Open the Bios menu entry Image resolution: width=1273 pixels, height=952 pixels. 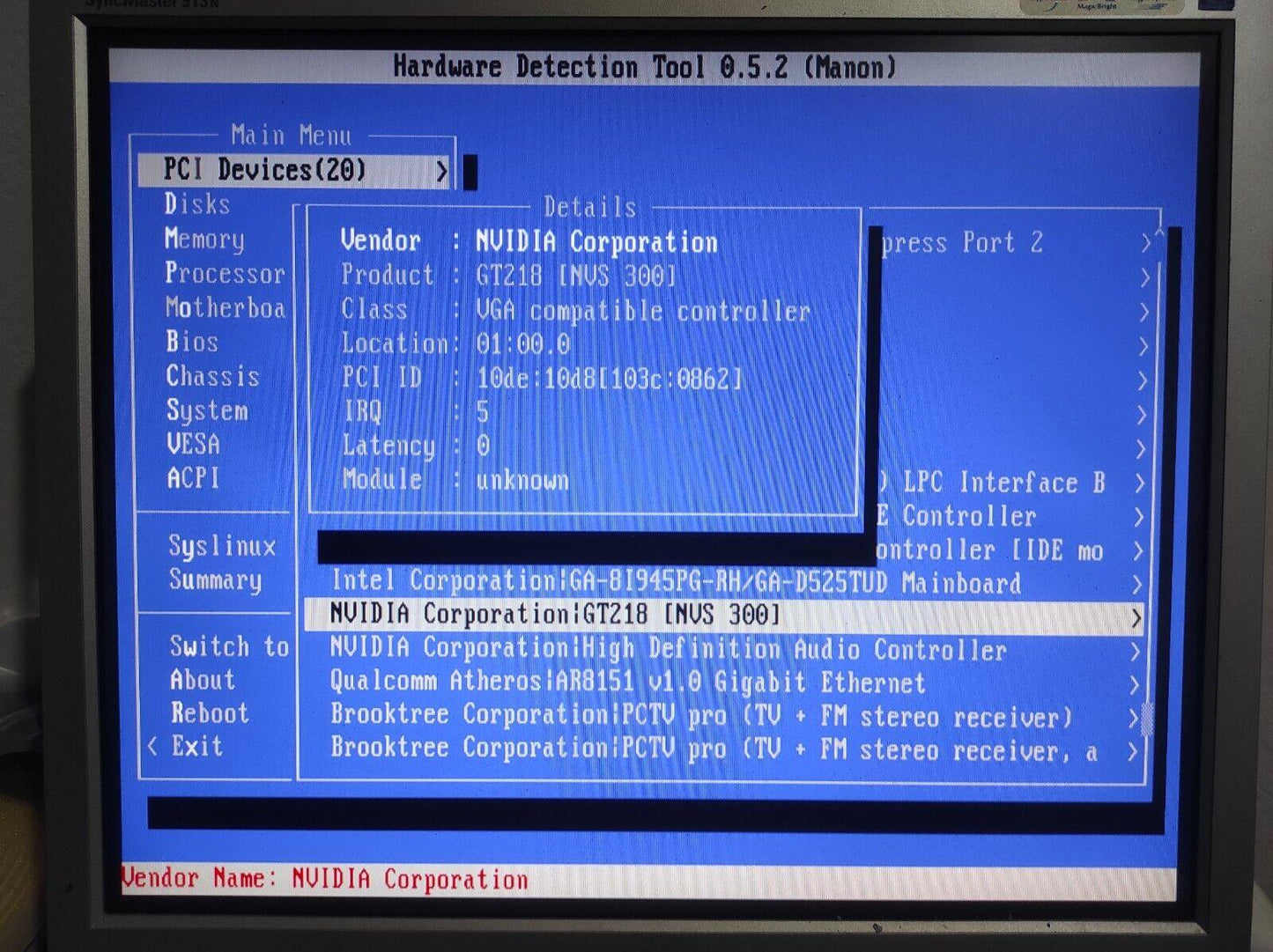click(192, 342)
